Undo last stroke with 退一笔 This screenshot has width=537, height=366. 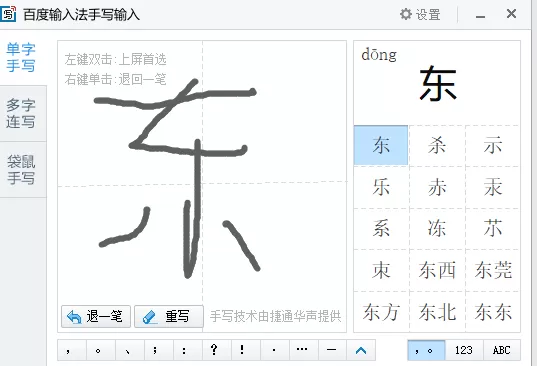96,316
